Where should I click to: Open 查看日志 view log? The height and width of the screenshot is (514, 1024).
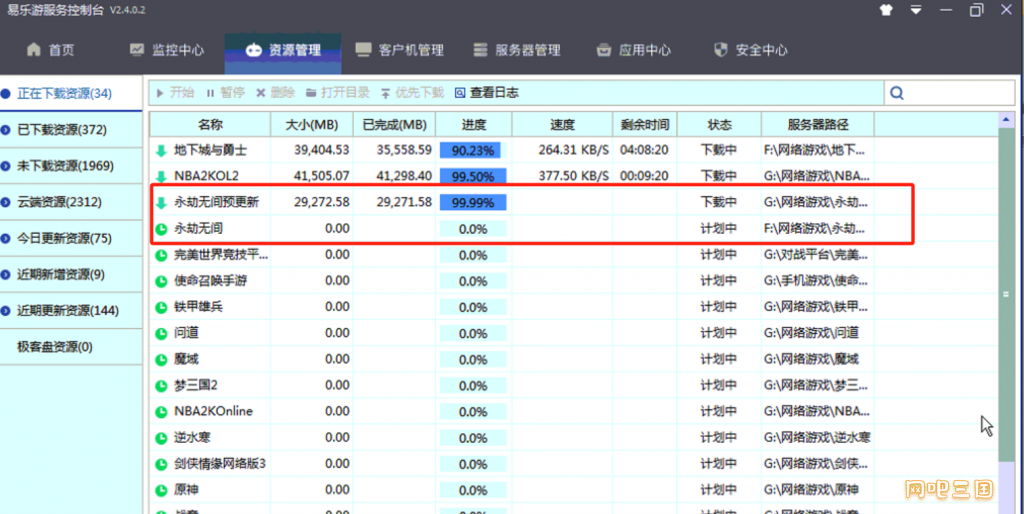point(487,93)
